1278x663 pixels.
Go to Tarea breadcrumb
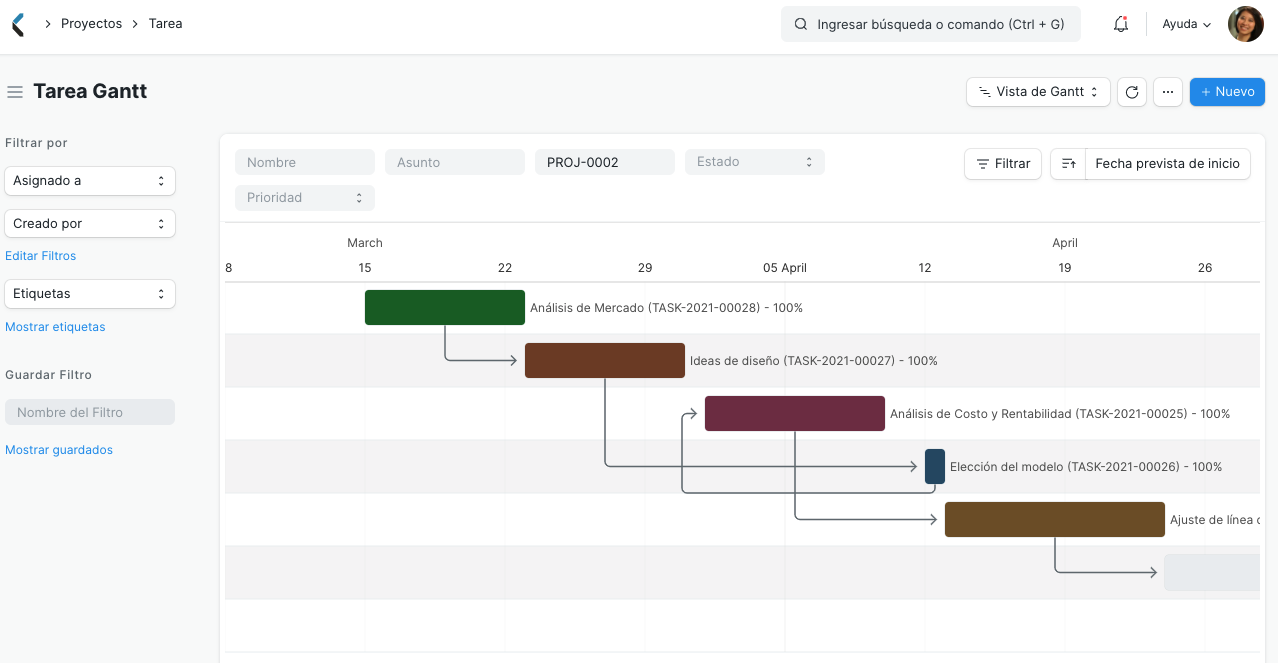[x=166, y=24]
